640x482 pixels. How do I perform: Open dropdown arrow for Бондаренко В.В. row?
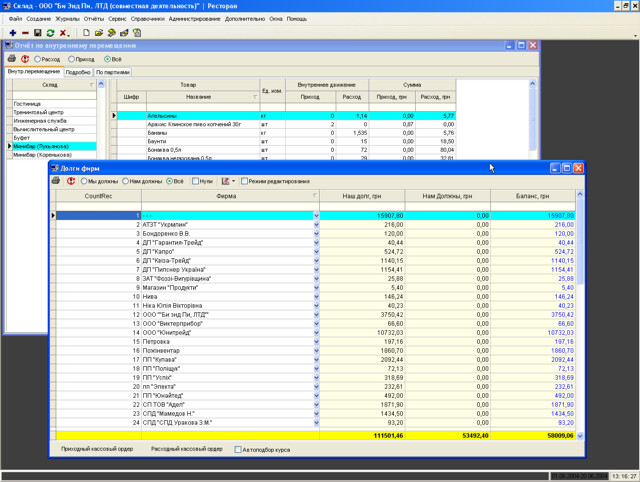[x=316, y=233]
